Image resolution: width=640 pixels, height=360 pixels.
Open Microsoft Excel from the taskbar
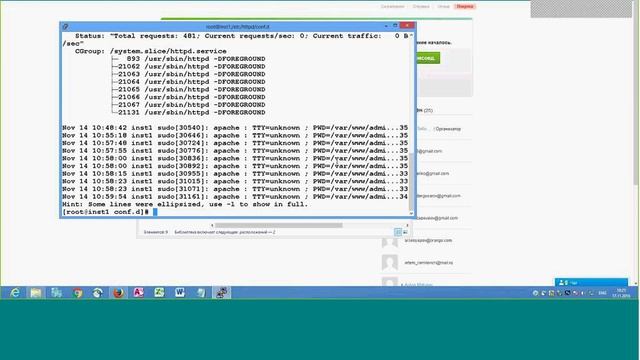[x=159, y=293]
